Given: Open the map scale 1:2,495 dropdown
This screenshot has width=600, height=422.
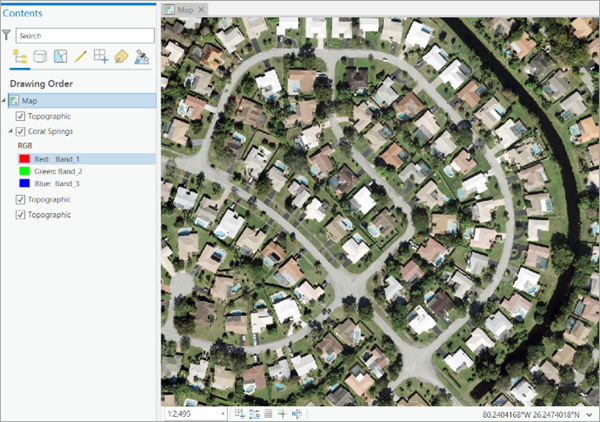Looking at the screenshot, I should pyautogui.click(x=222, y=413).
